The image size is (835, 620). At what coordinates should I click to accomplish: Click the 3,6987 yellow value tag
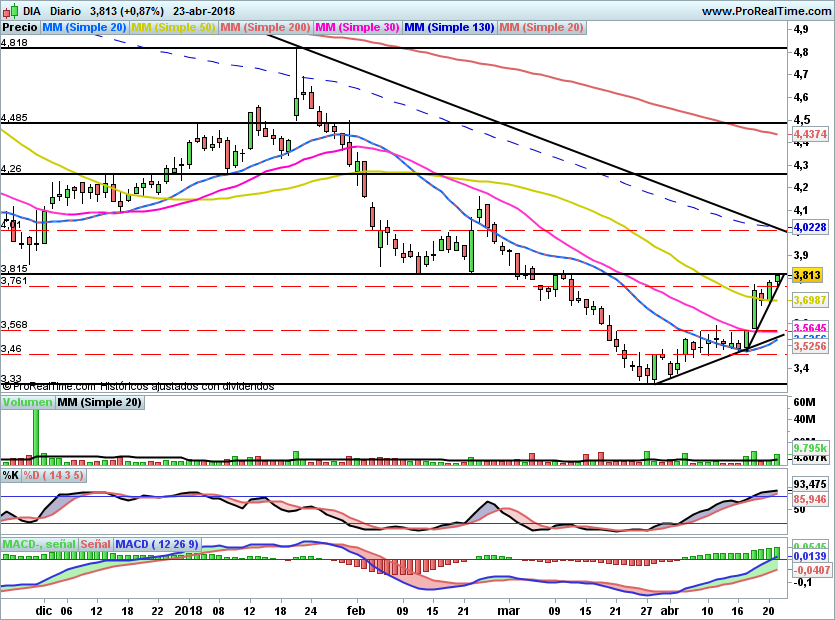click(809, 300)
